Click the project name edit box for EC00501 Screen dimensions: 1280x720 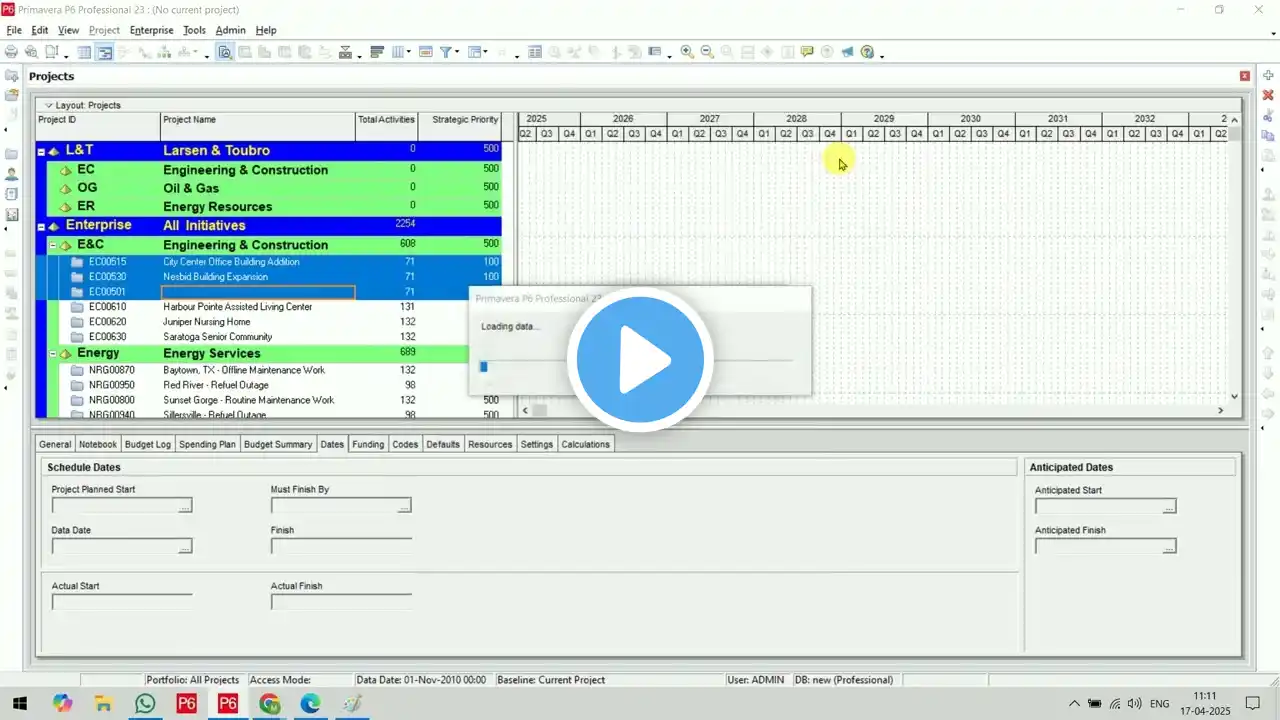pyautogui.click(x=258, y=292)
